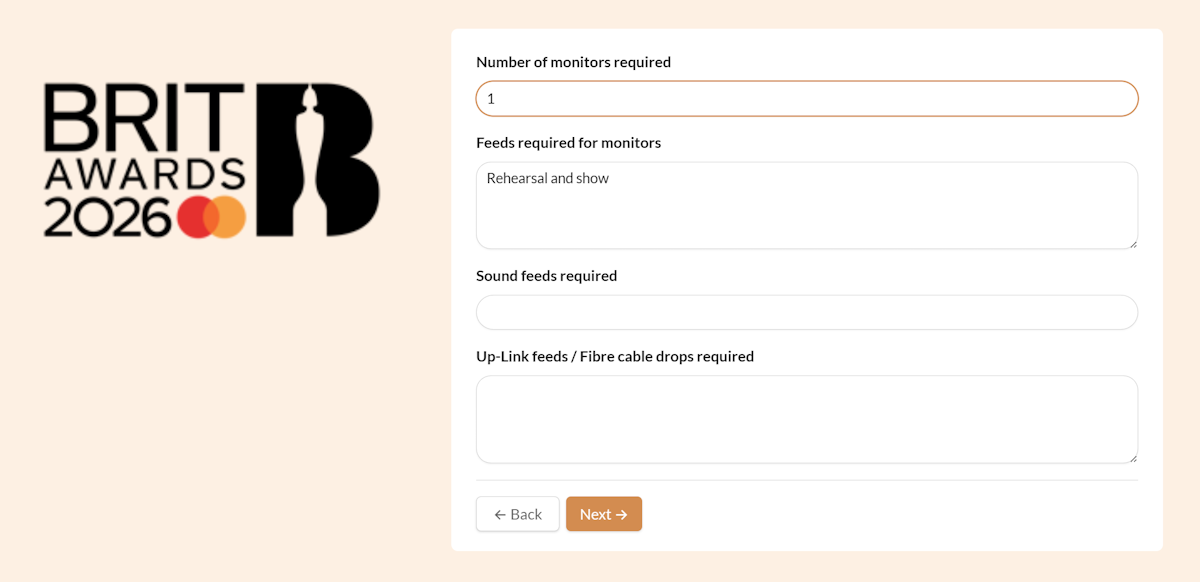This screenshot has height=582, width=1200.
Task: Click the 'Rehearsal and show' text
Action: pyautogui.click(x=548, y=179)
